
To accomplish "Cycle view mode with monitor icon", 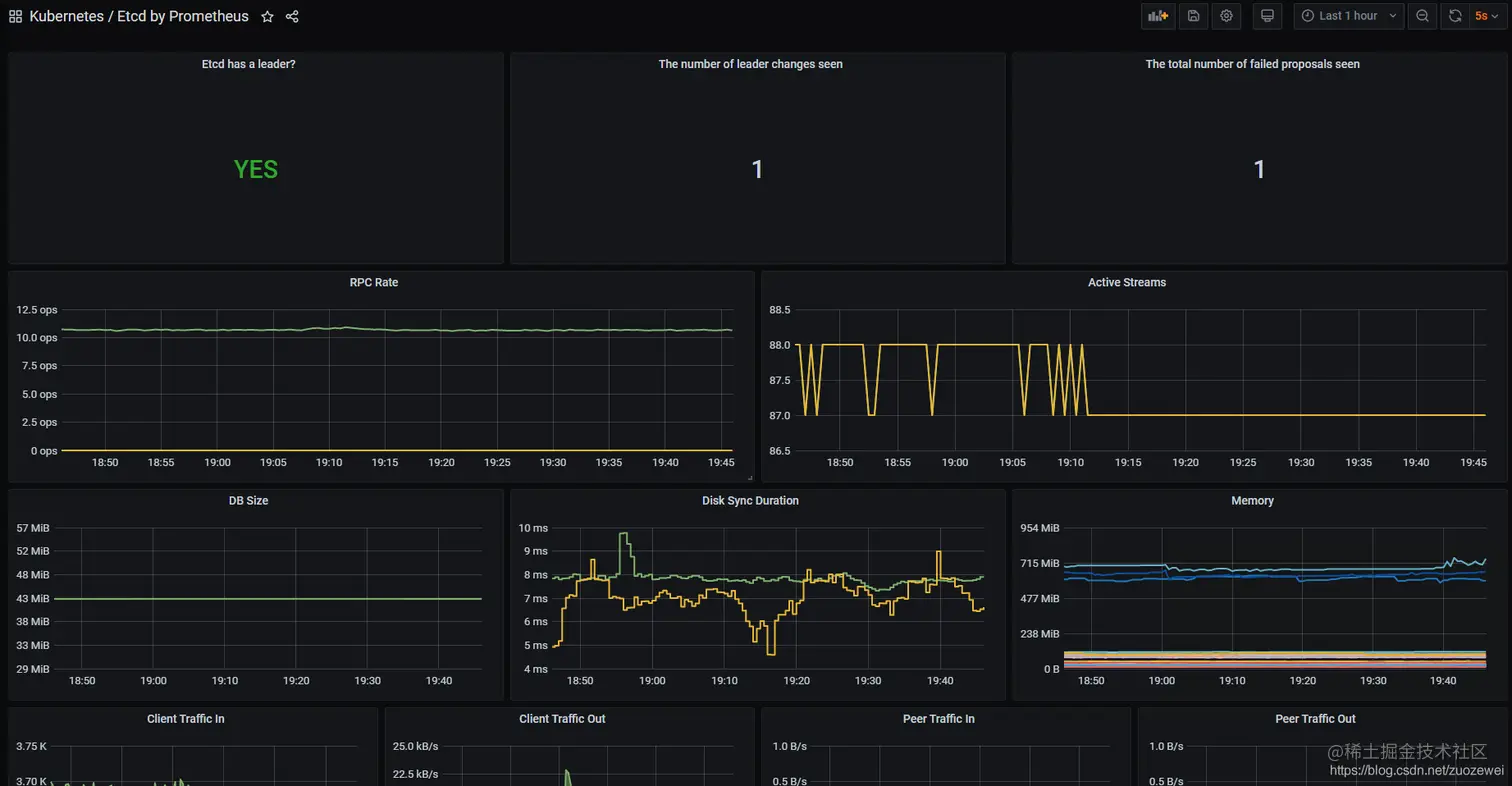I will tap(1267, 16).
